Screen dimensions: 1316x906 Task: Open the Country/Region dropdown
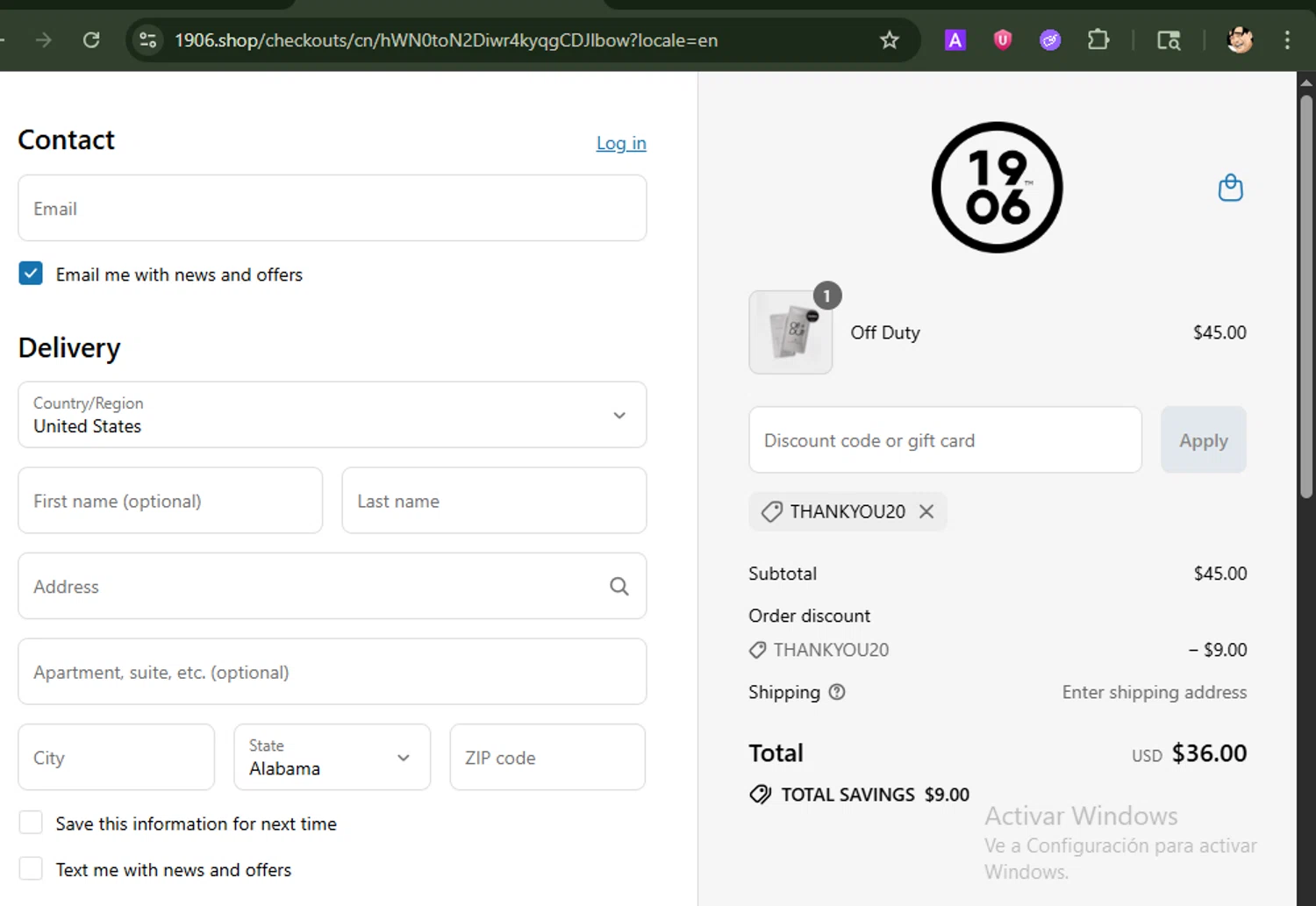coord(333,414)
